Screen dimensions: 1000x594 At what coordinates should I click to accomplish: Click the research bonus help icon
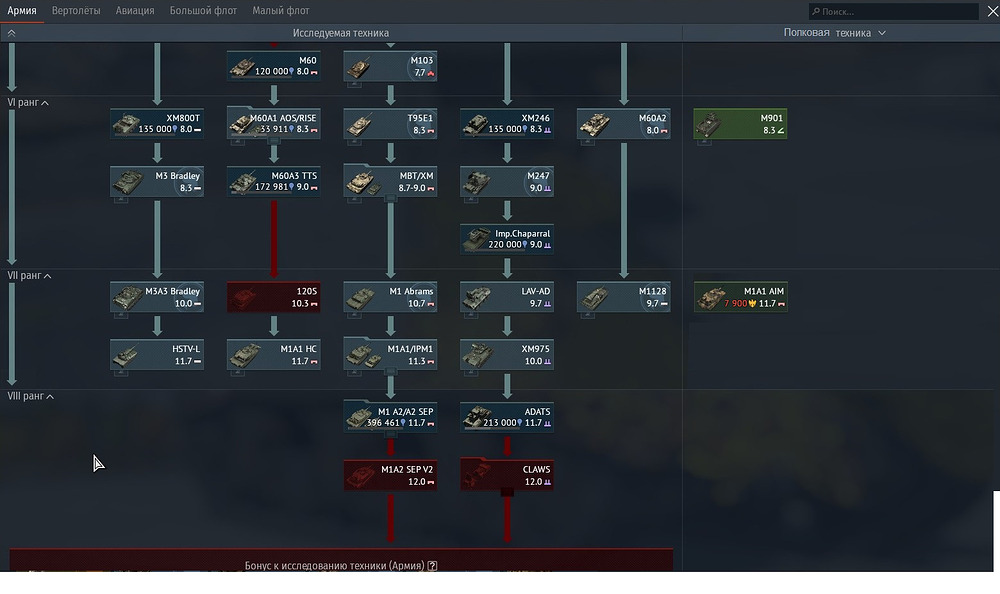[x=432, y=565]
